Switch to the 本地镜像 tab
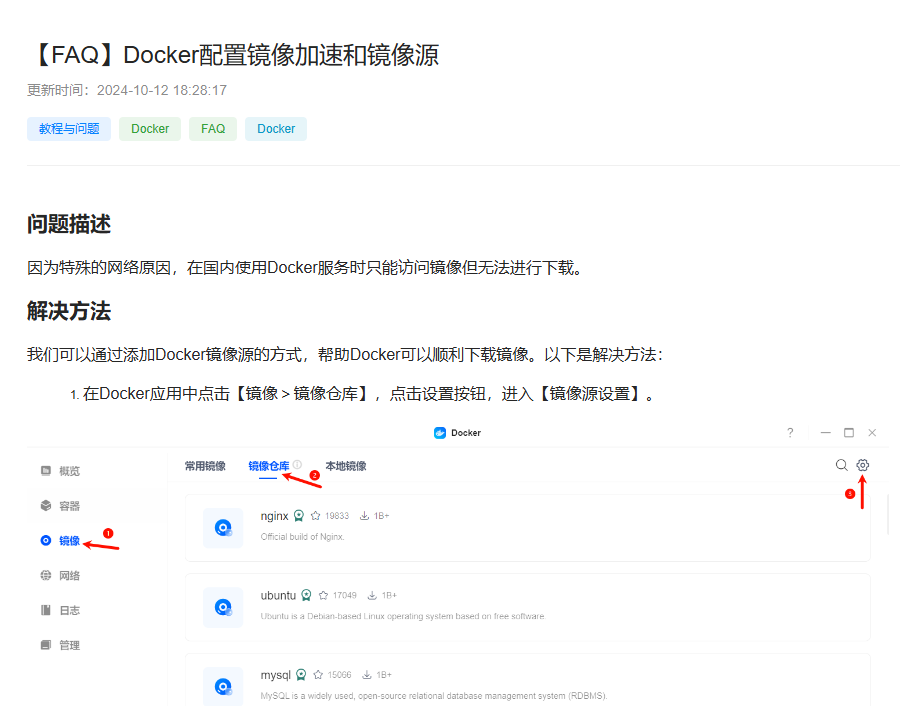 346,465
